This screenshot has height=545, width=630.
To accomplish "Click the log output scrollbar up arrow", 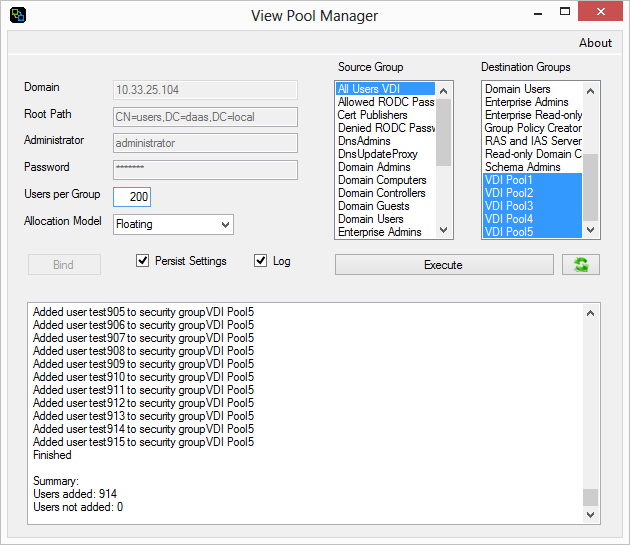I will [590, 313].
